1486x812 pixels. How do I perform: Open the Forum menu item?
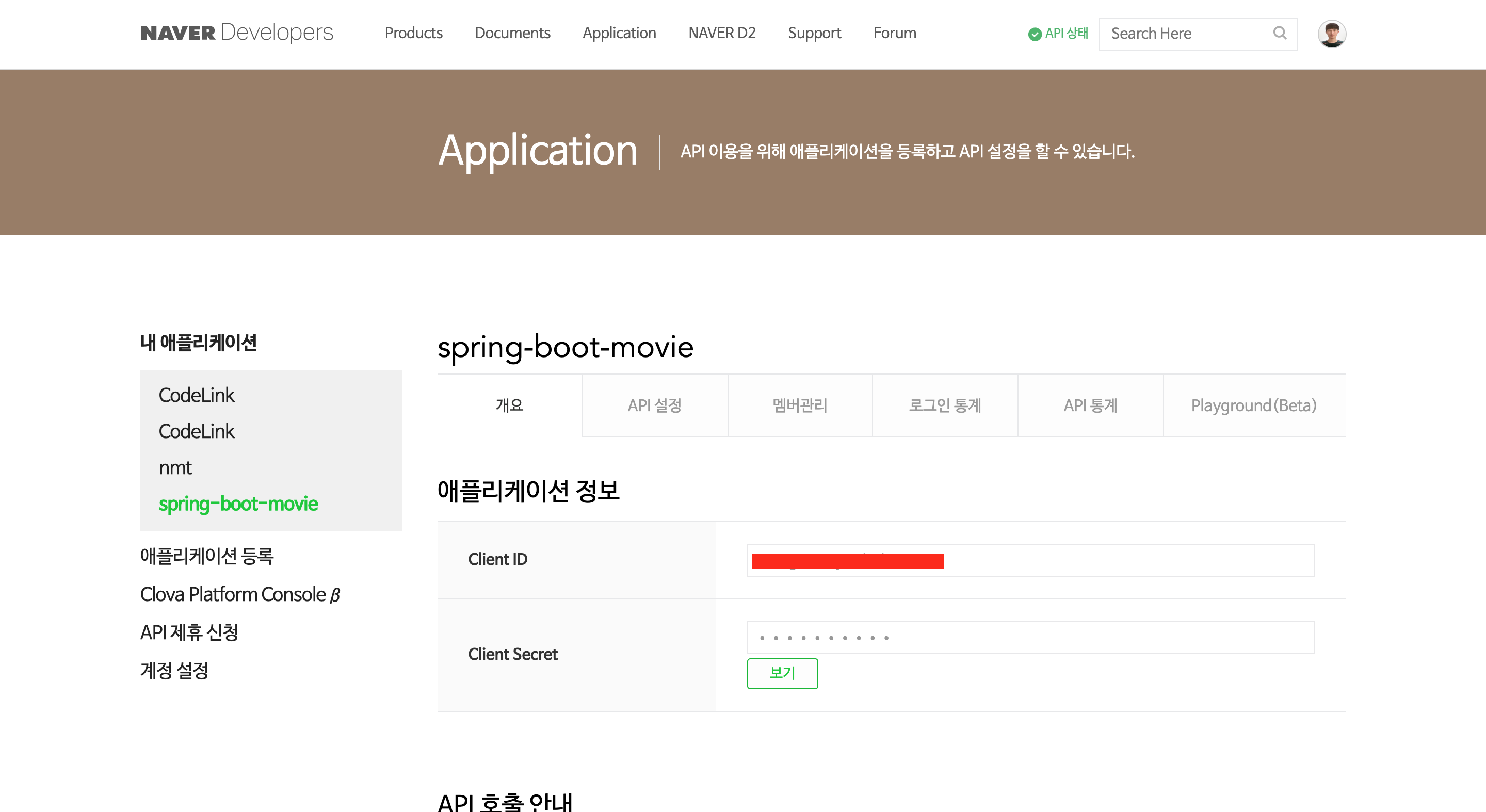[894, 34]
